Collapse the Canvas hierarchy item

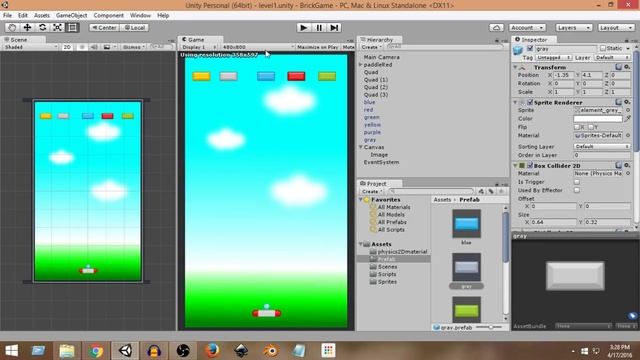tap(361, 147)
